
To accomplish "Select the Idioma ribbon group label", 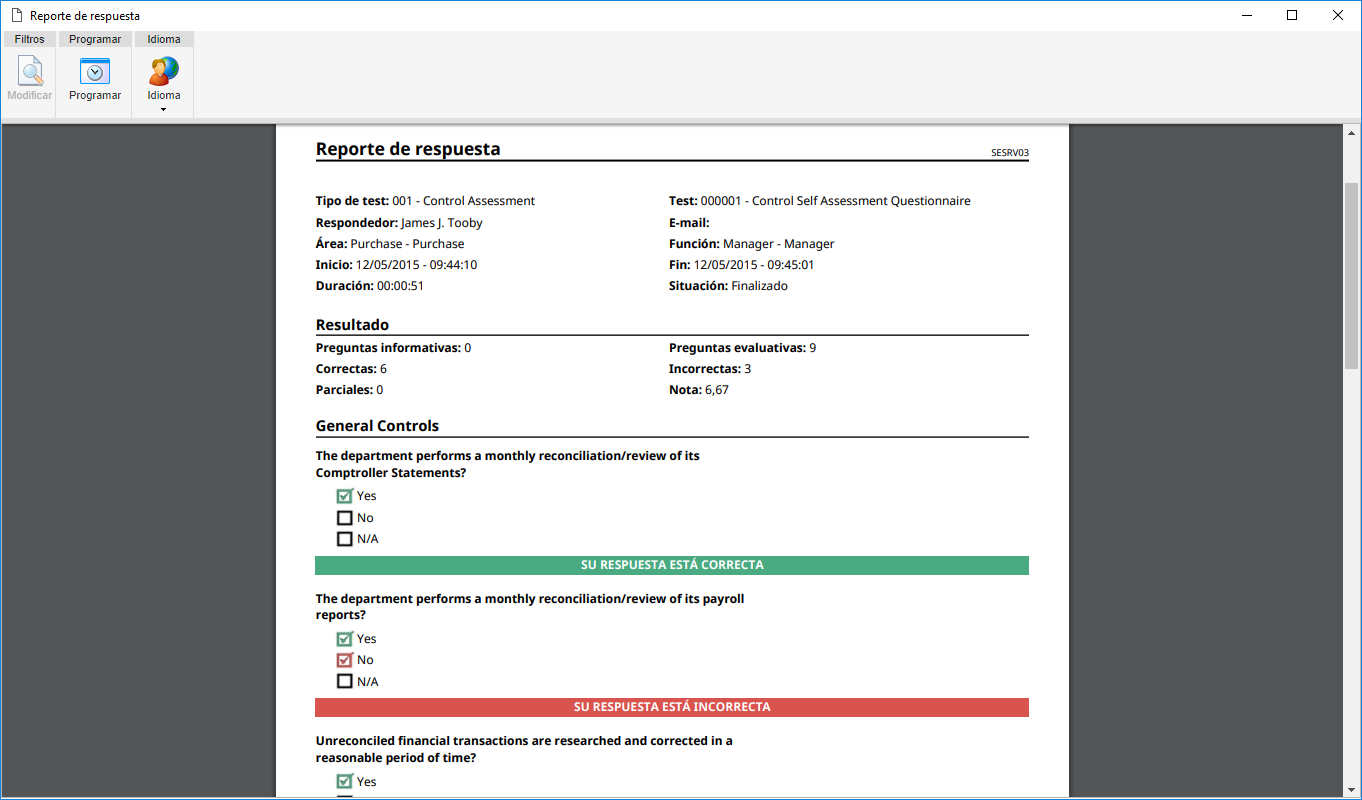I will pyautogui.click(x=164, y=39).
